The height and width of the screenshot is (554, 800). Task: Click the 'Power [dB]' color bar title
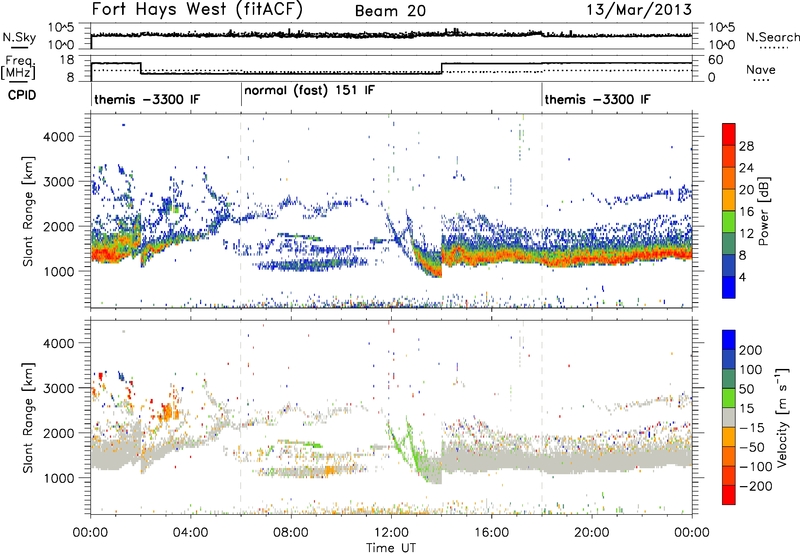(x=763, y=211)
